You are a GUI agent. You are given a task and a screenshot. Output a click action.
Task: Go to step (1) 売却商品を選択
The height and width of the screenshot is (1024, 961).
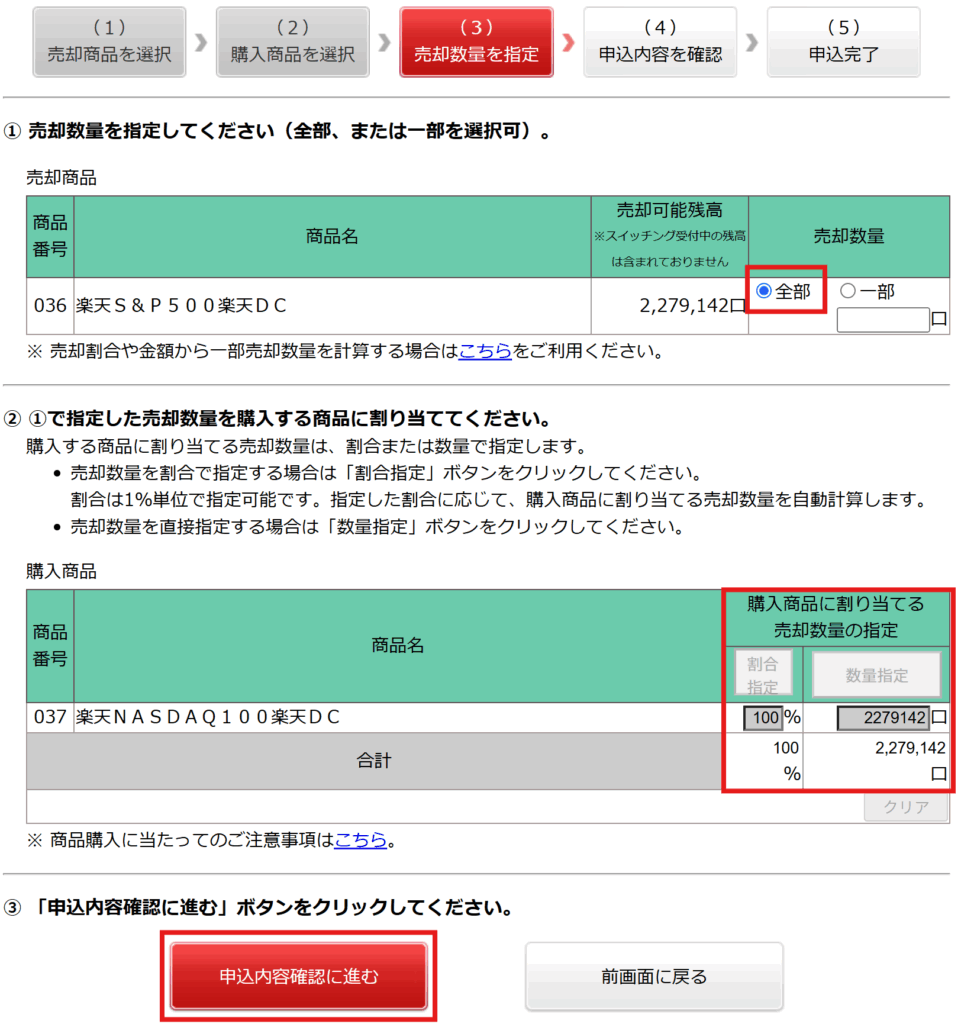tap(109, 42)
